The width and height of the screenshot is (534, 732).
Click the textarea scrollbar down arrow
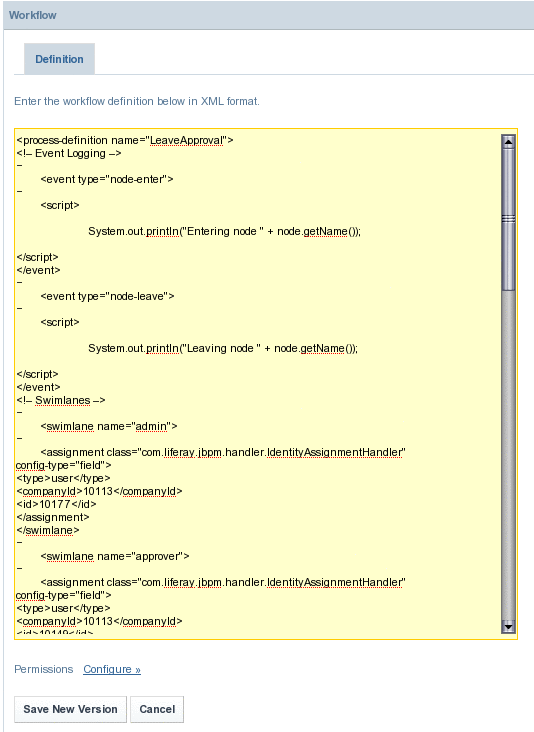[x=508, y=626]
